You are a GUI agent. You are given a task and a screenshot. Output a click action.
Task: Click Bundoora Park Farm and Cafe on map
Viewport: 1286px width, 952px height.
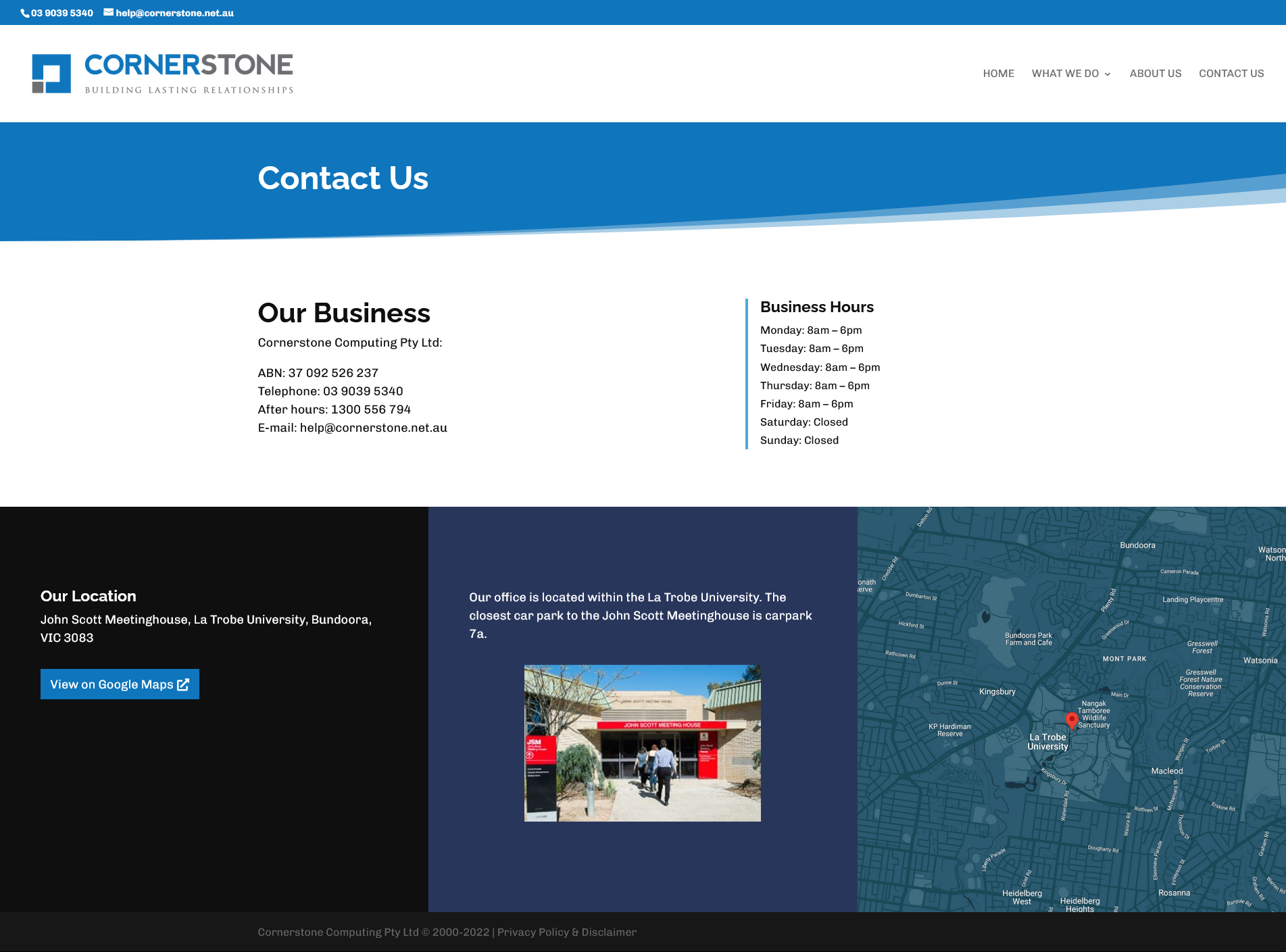tap(1029, 639)
